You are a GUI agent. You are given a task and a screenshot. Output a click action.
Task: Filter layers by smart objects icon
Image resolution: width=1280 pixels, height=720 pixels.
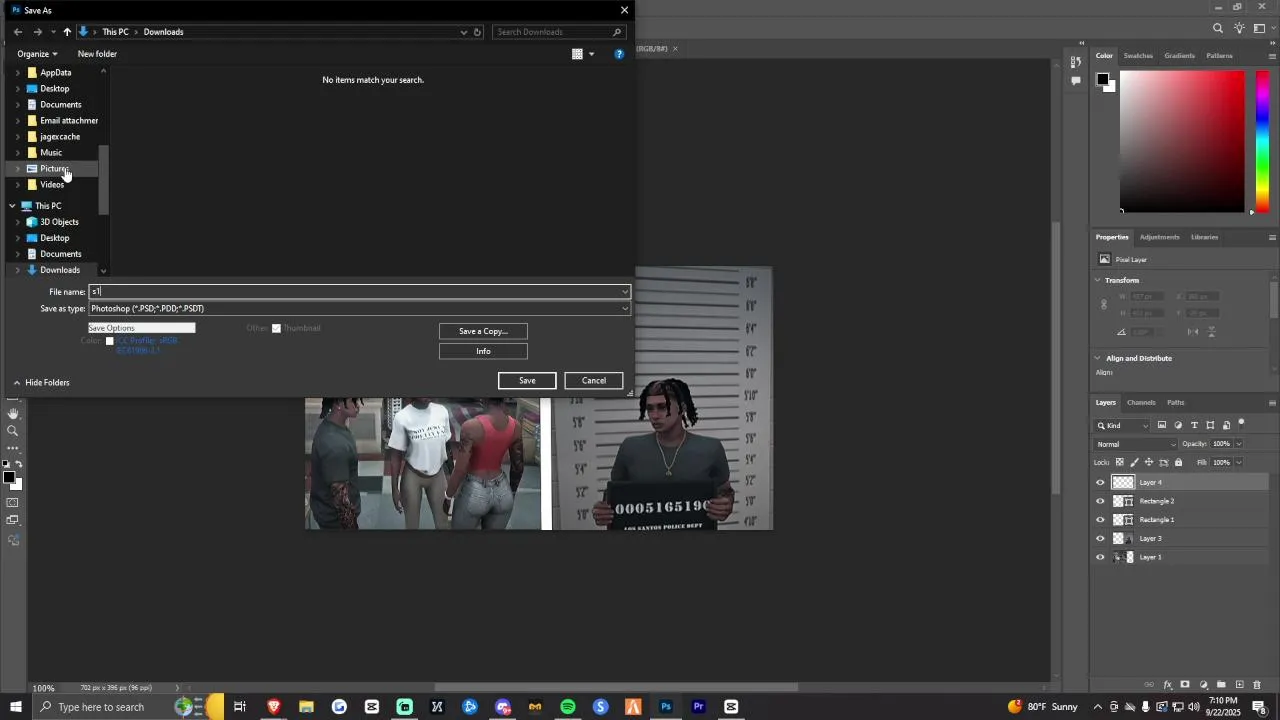tap(1226, 425)
